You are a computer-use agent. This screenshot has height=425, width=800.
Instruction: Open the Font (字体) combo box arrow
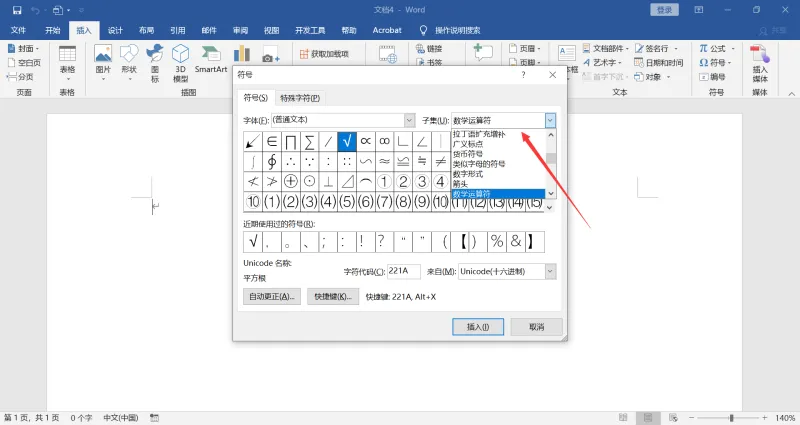point(409,120)
